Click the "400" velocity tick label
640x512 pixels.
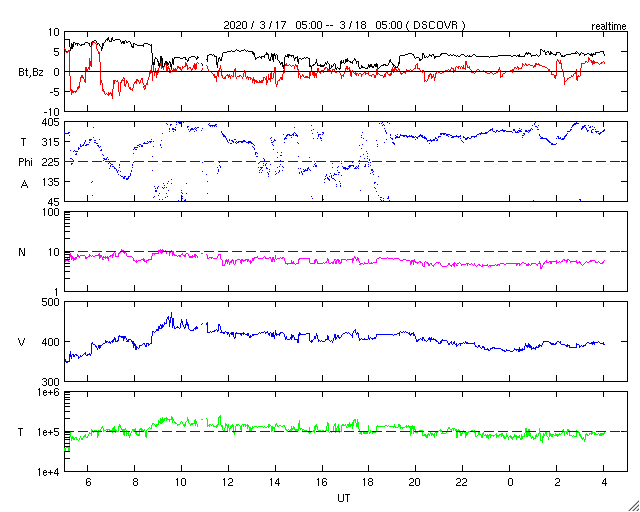52,342
